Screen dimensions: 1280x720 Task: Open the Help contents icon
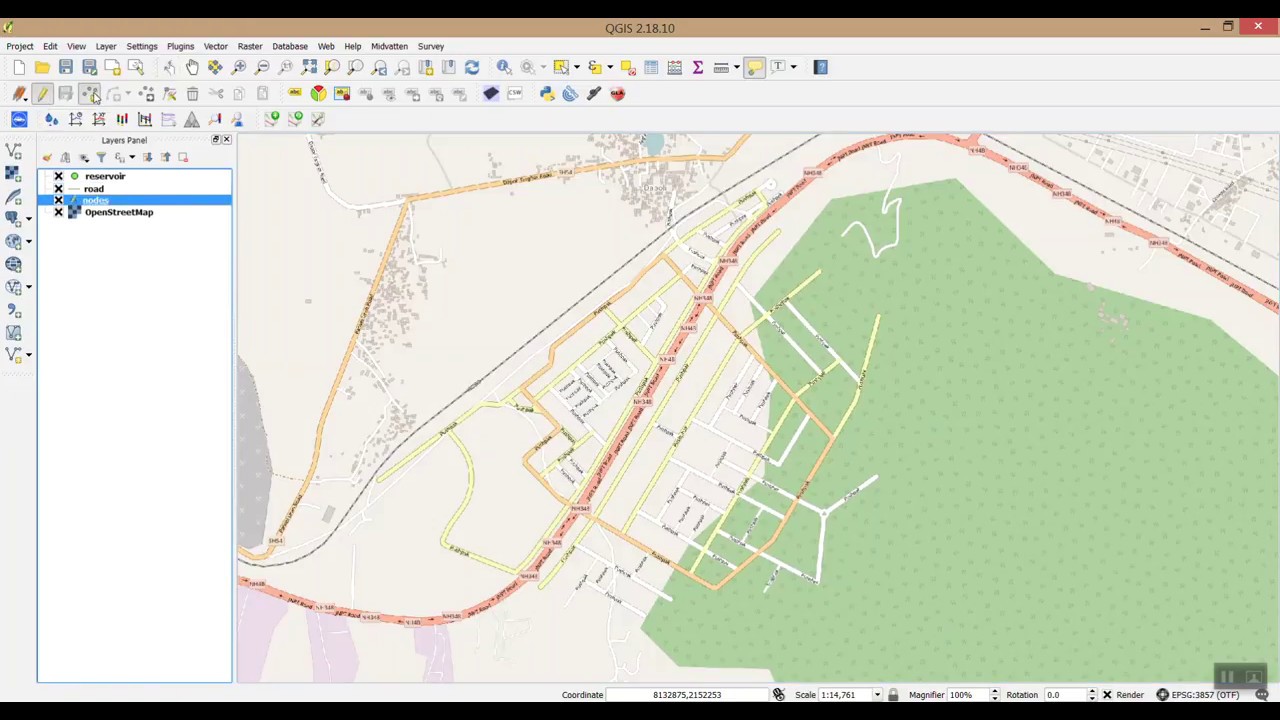point(821,67)
